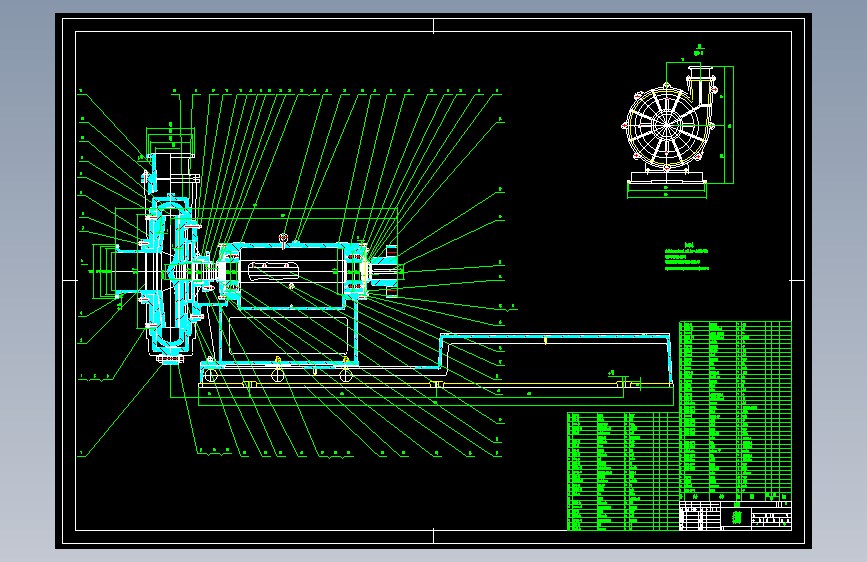Click the pump suction inlet flange
This screenshot has height=562, width=867.
click(117, 272)
